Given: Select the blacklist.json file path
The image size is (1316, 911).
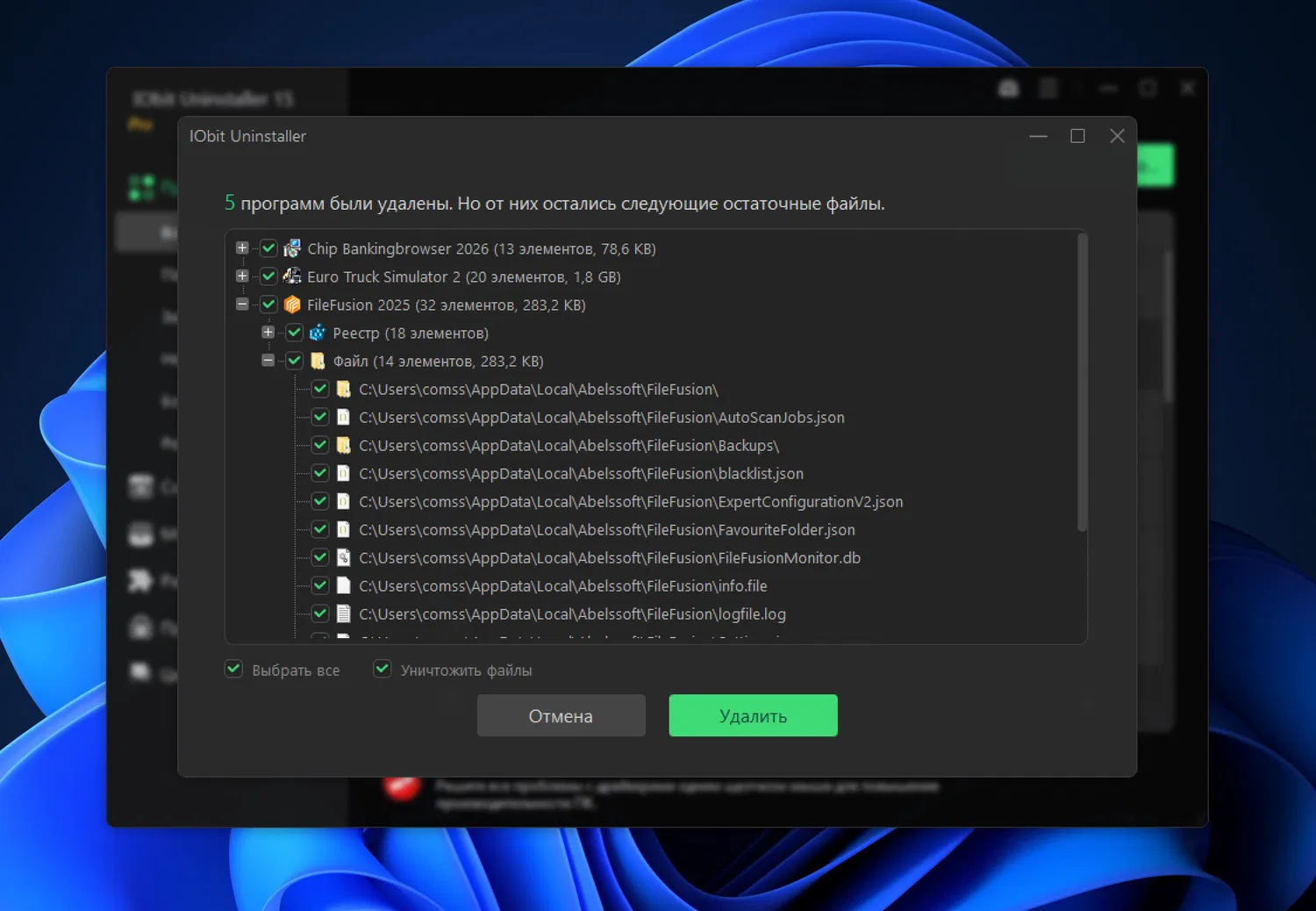Looking at the screenshot, I should click(x=582, y=474).
